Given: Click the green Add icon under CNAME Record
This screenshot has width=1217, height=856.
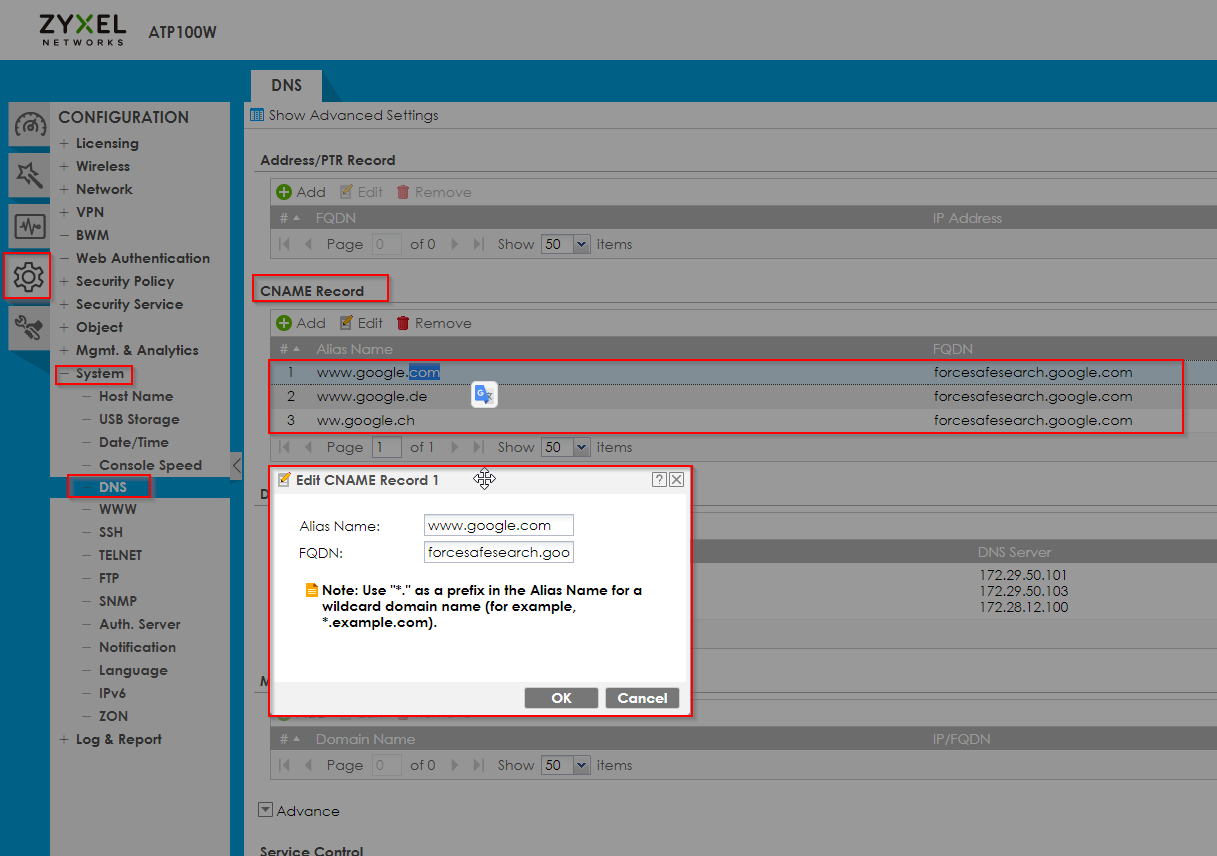Looking at the screenshot, I should click(x=283, y=322).
